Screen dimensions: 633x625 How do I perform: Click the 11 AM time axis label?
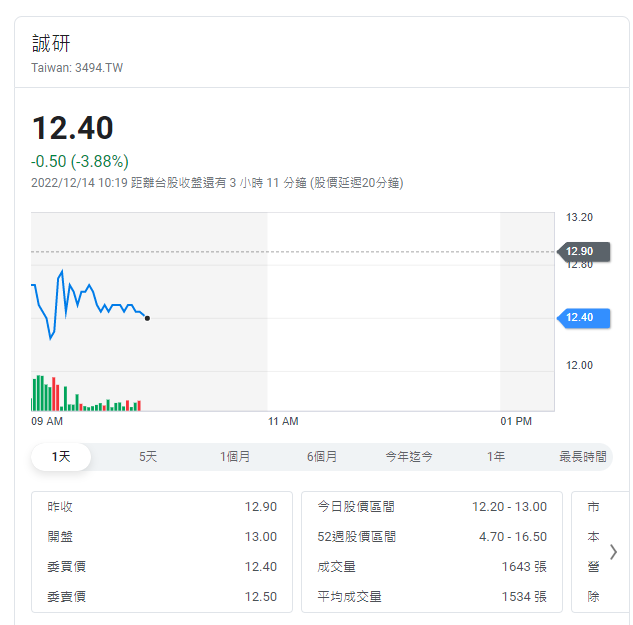pos(283,422)
